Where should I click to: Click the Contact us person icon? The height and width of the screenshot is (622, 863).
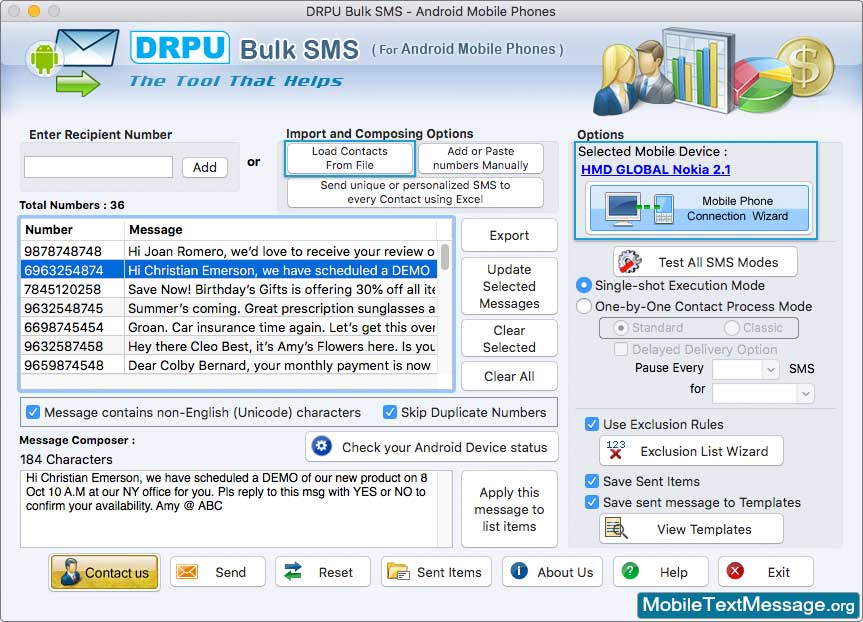click(x=70, y=572)
